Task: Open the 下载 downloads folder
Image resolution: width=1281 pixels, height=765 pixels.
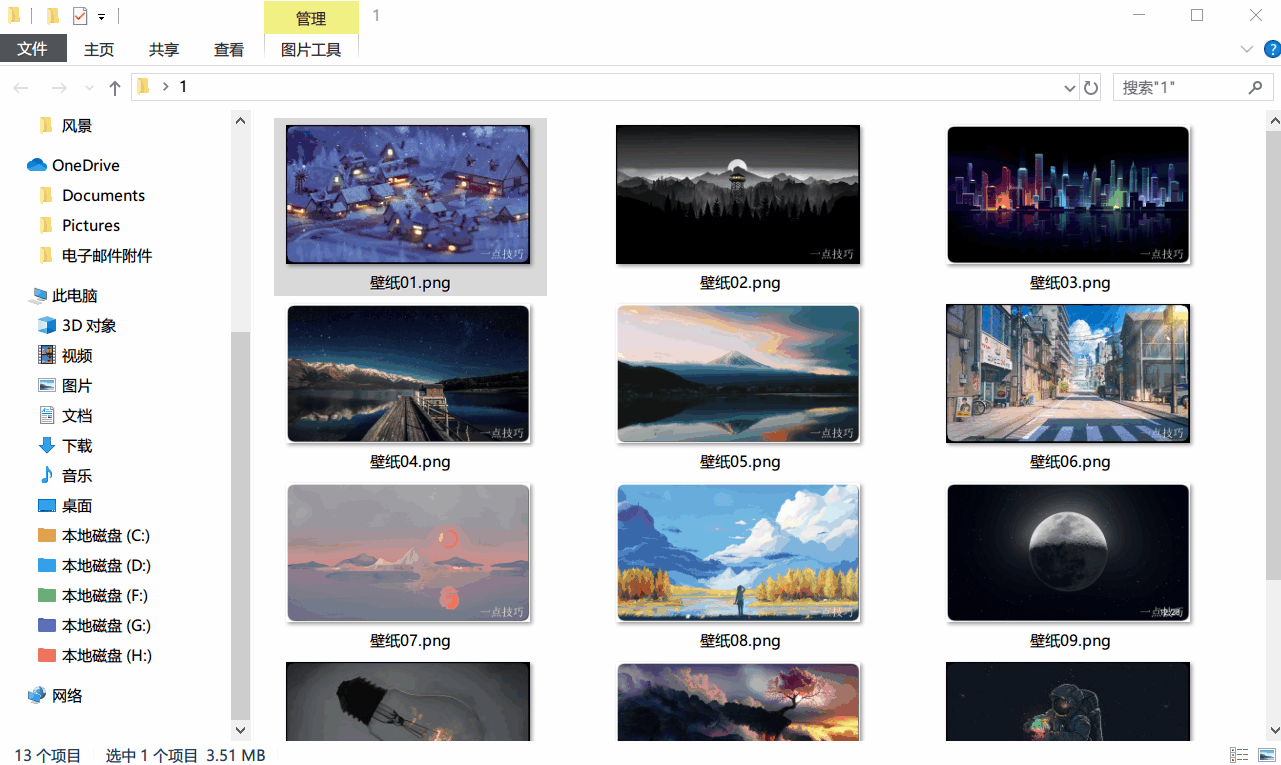Action: pyautogui.click(x=77, y=445)
